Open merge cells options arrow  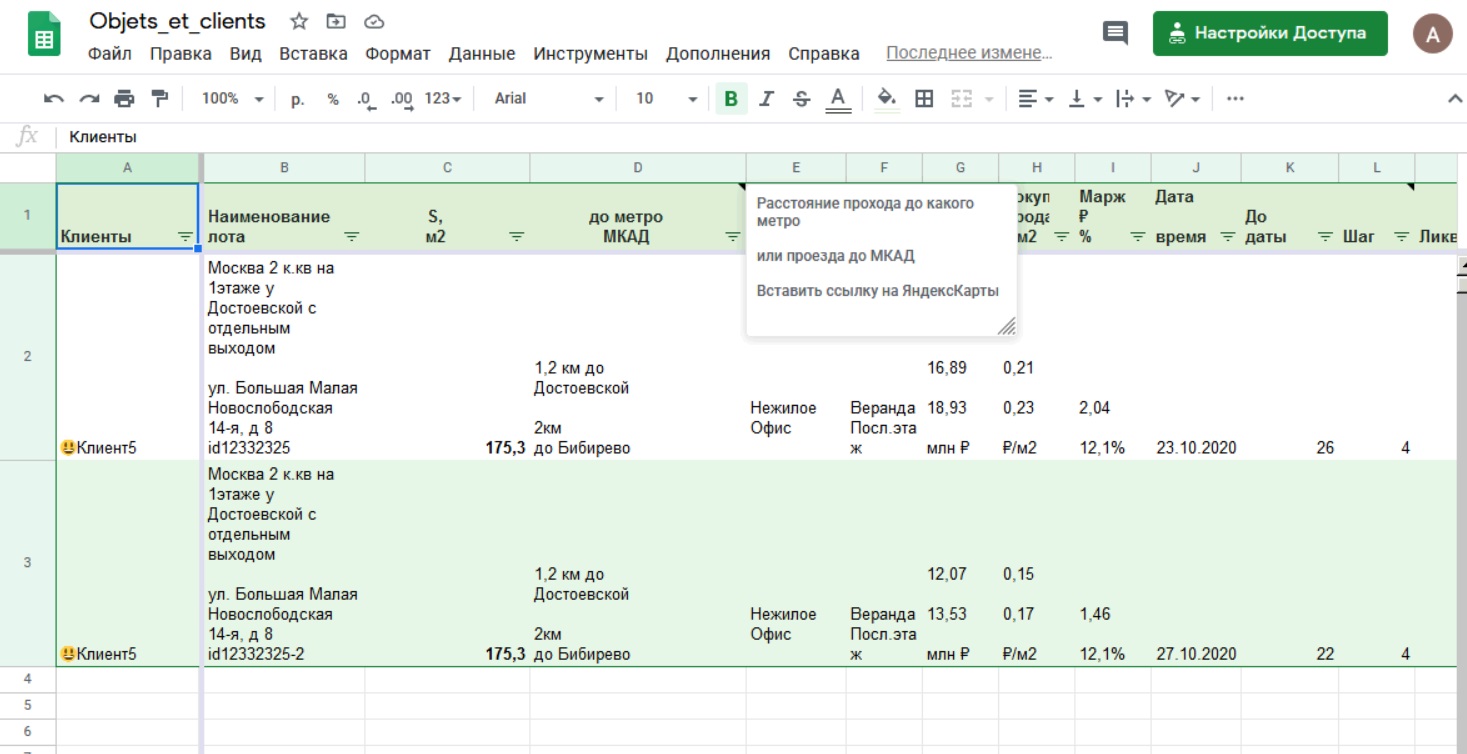(989, 99)
